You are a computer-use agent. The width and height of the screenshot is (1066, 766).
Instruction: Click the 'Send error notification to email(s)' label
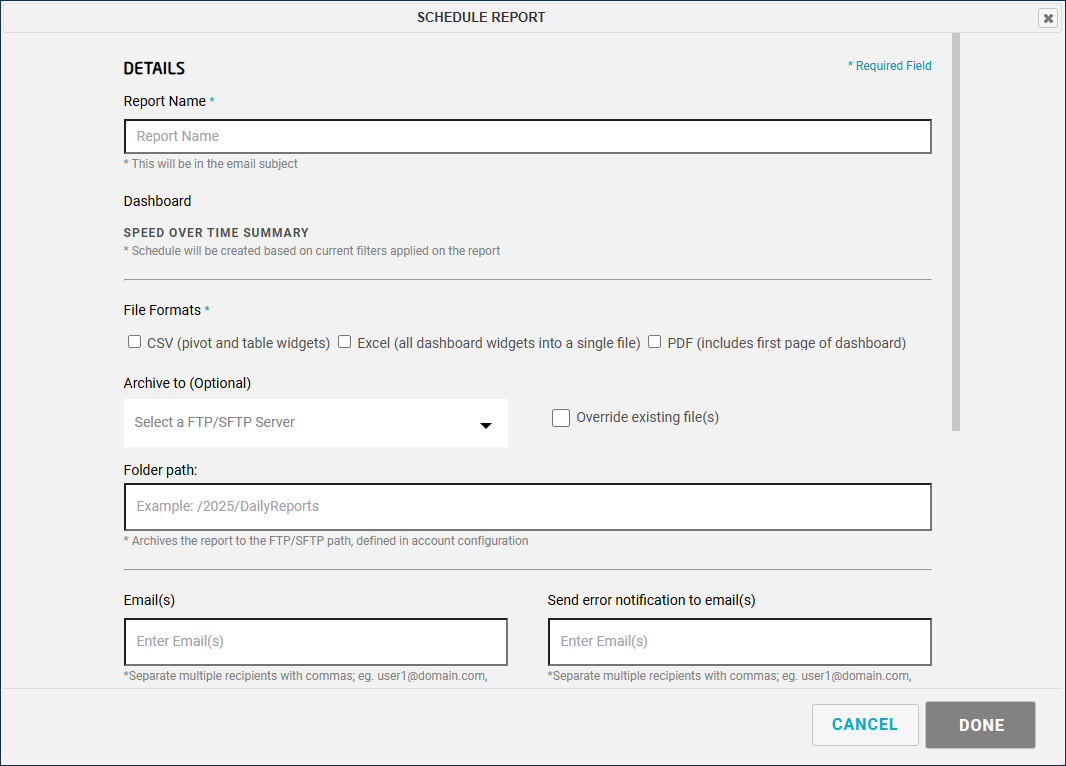pos(651,600)
